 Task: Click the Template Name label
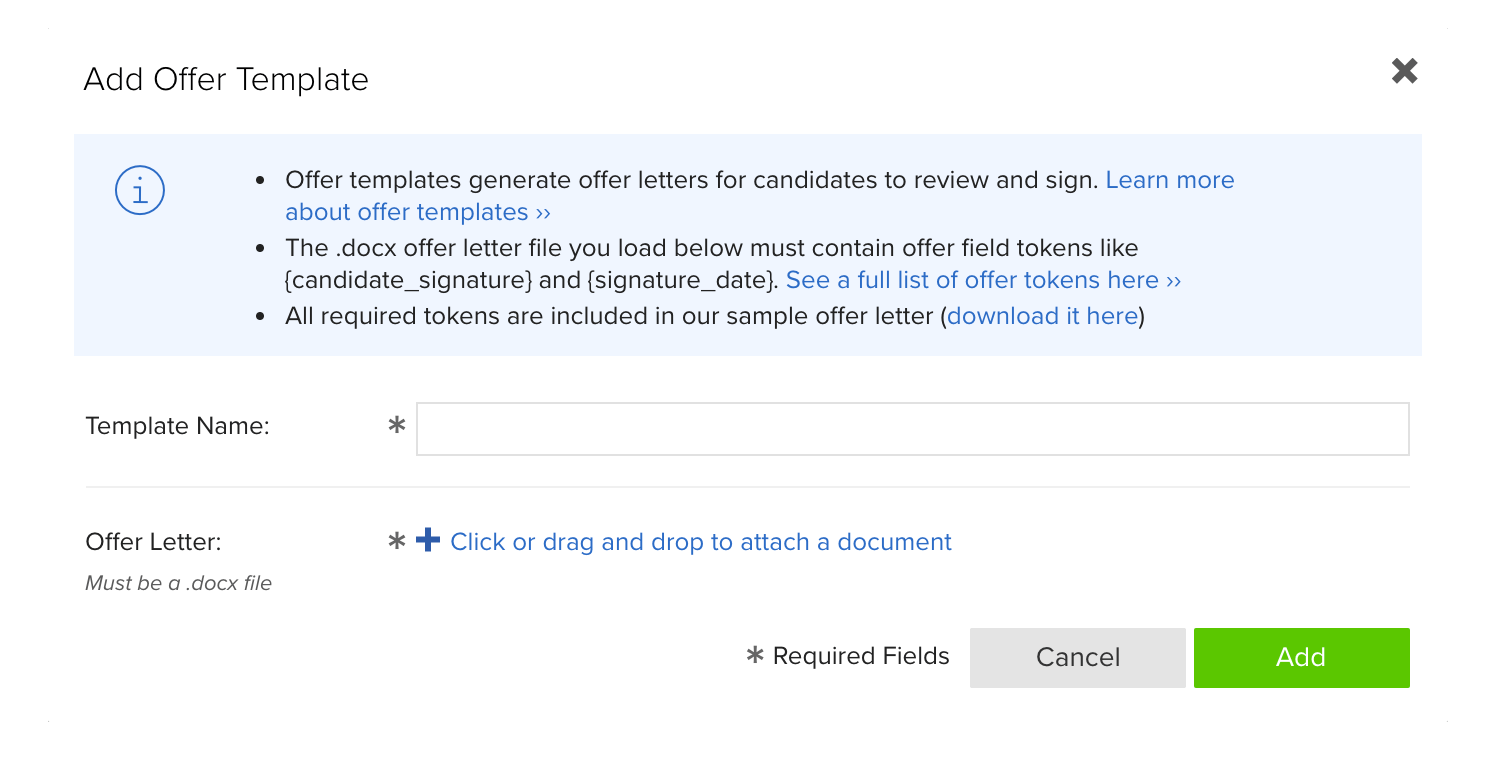click(177, 426)
